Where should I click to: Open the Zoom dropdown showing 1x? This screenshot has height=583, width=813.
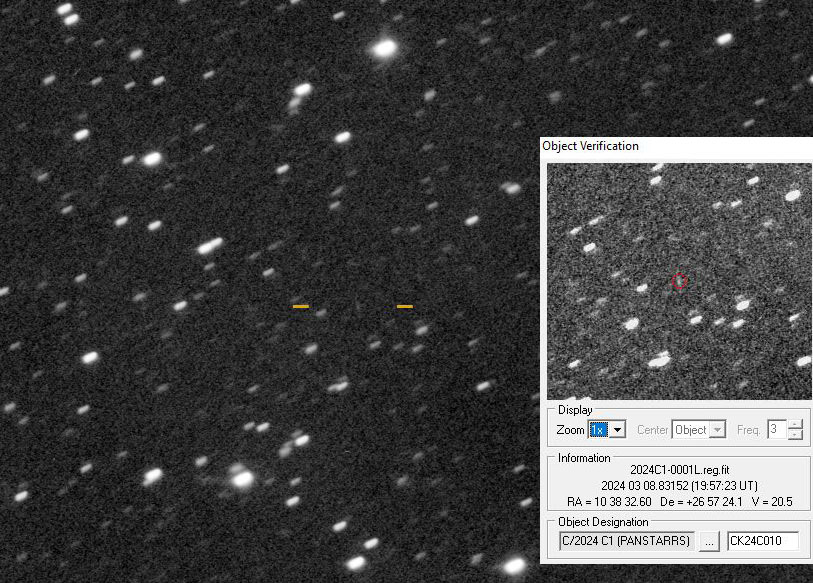point(618,430)
